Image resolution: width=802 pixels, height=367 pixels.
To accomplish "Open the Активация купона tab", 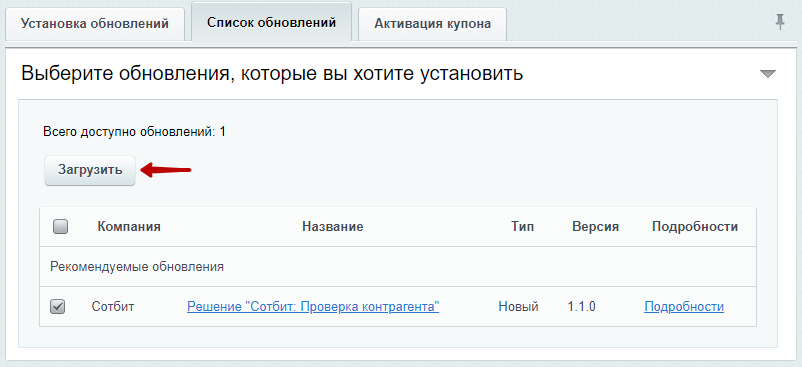I will (x=432, y=24).
